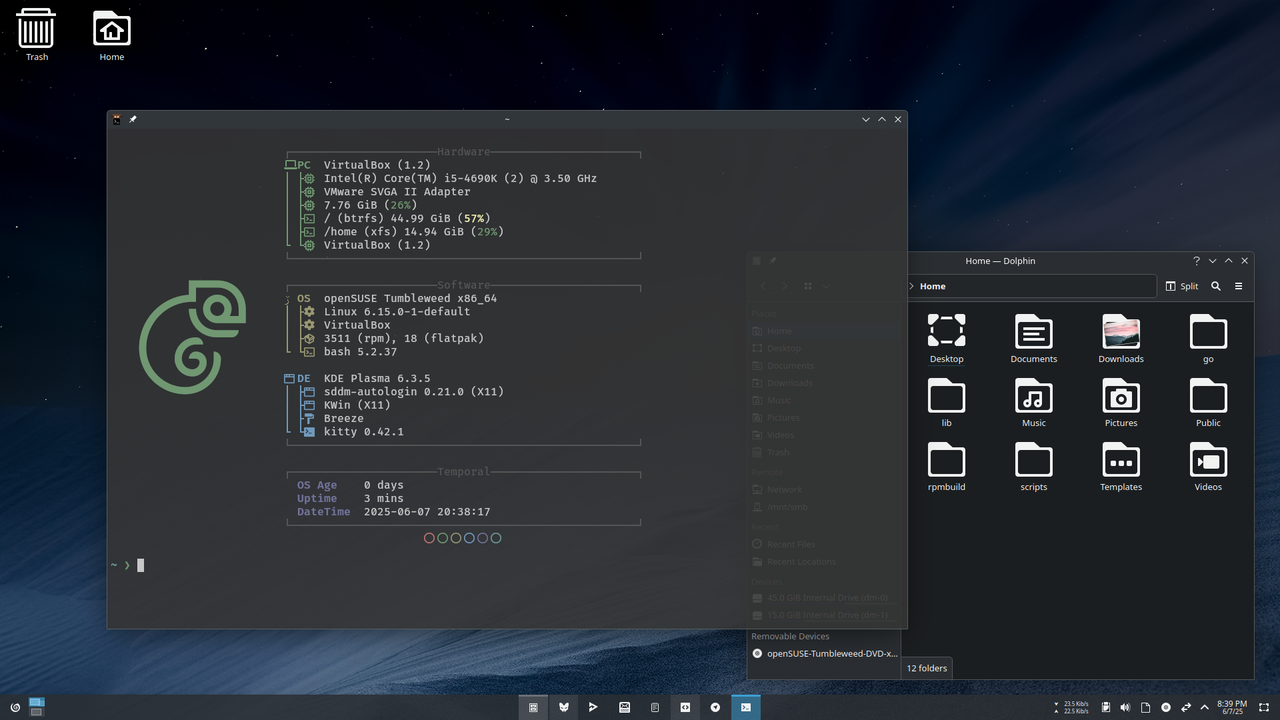Click the openSUSE Tumbleweed x86_64 terminal line
Screen dimensions: 1280x720
point(410,298)
